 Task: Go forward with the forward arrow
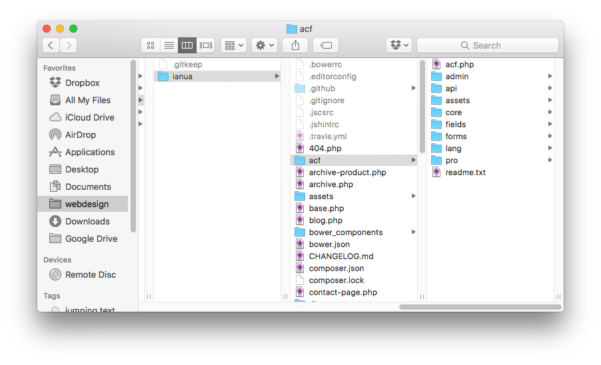[x=68, y=45]
